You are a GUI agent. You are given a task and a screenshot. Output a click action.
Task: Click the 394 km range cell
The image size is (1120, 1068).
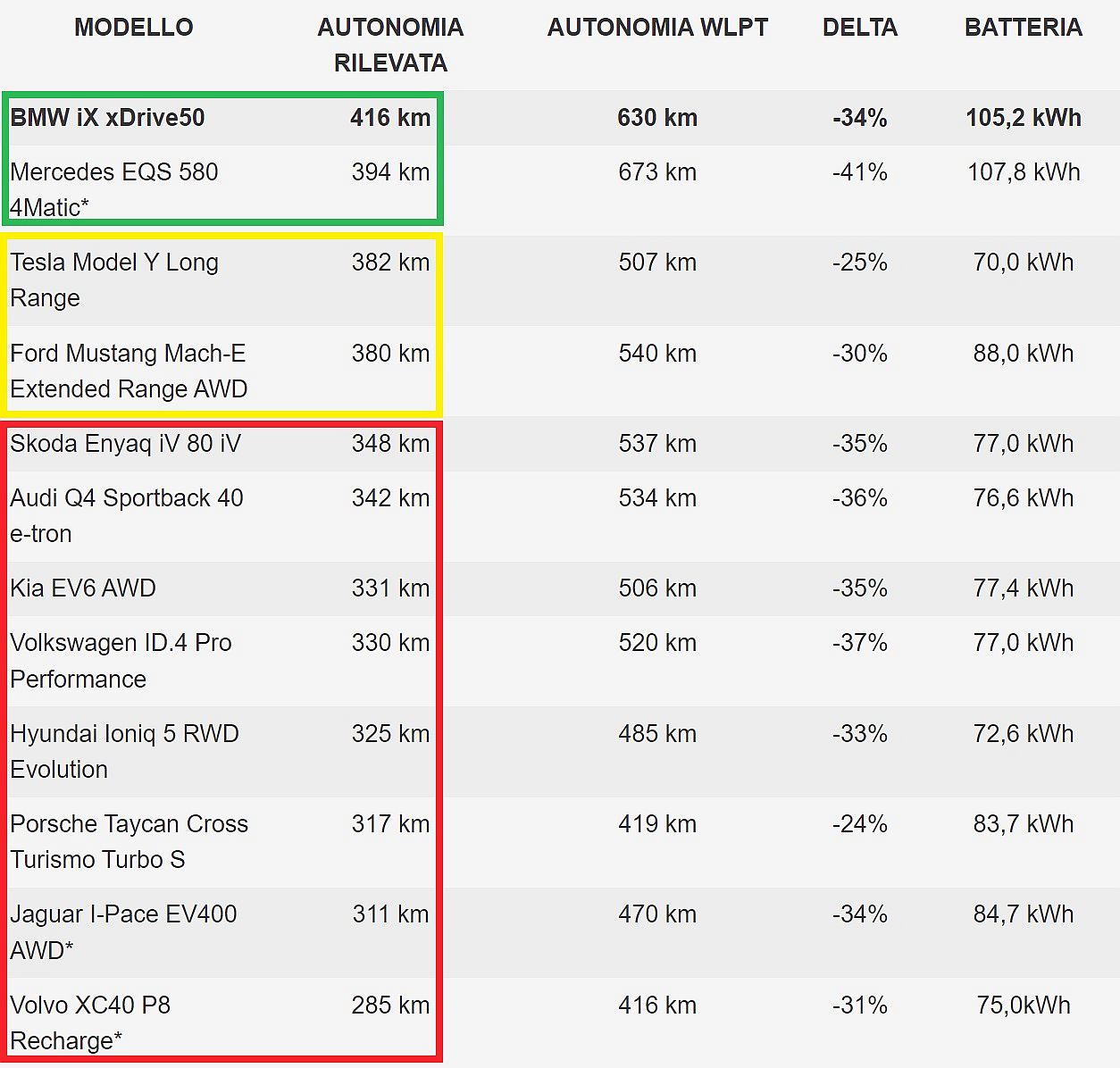pyautogui.click(x=390, y=171)
